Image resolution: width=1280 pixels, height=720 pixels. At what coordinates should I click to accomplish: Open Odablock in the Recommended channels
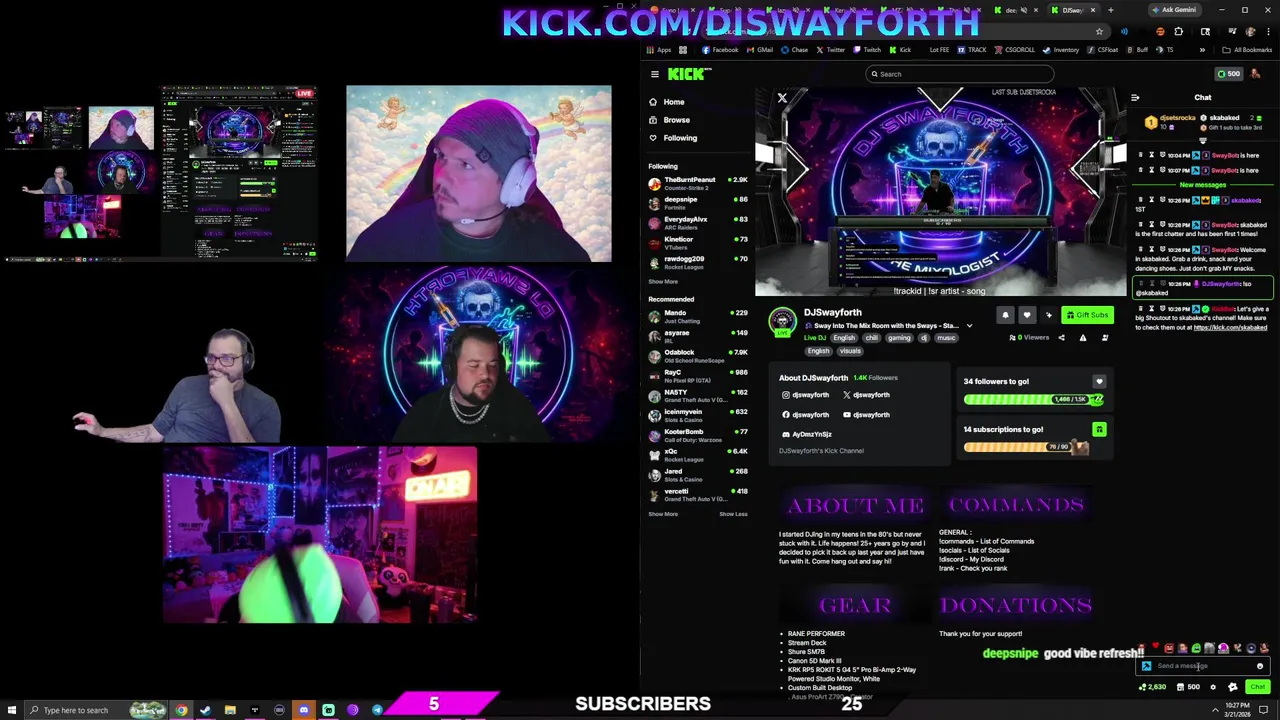[x=698, y=356]
